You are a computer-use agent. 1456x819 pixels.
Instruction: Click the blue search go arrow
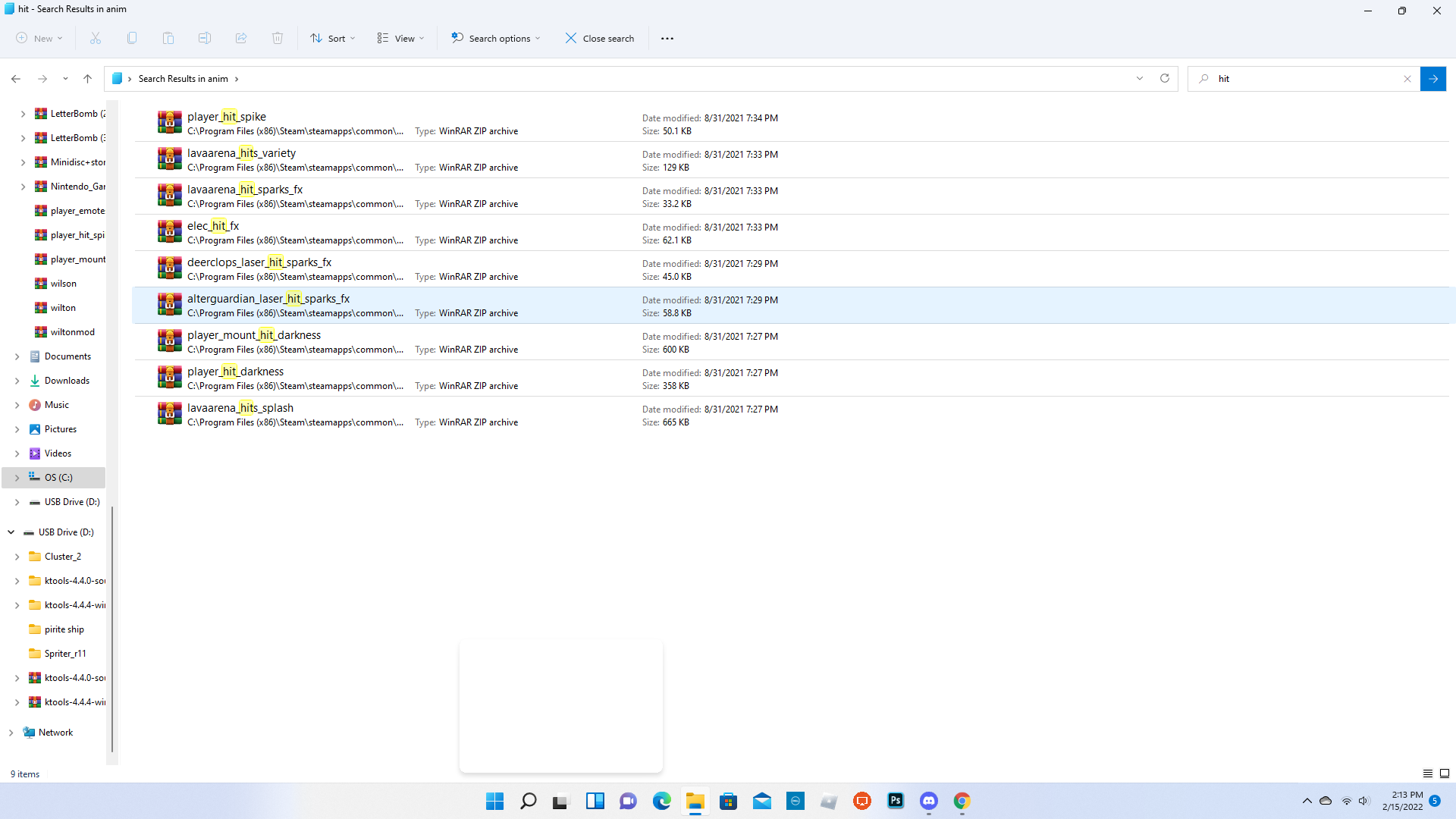(1432, 78)
